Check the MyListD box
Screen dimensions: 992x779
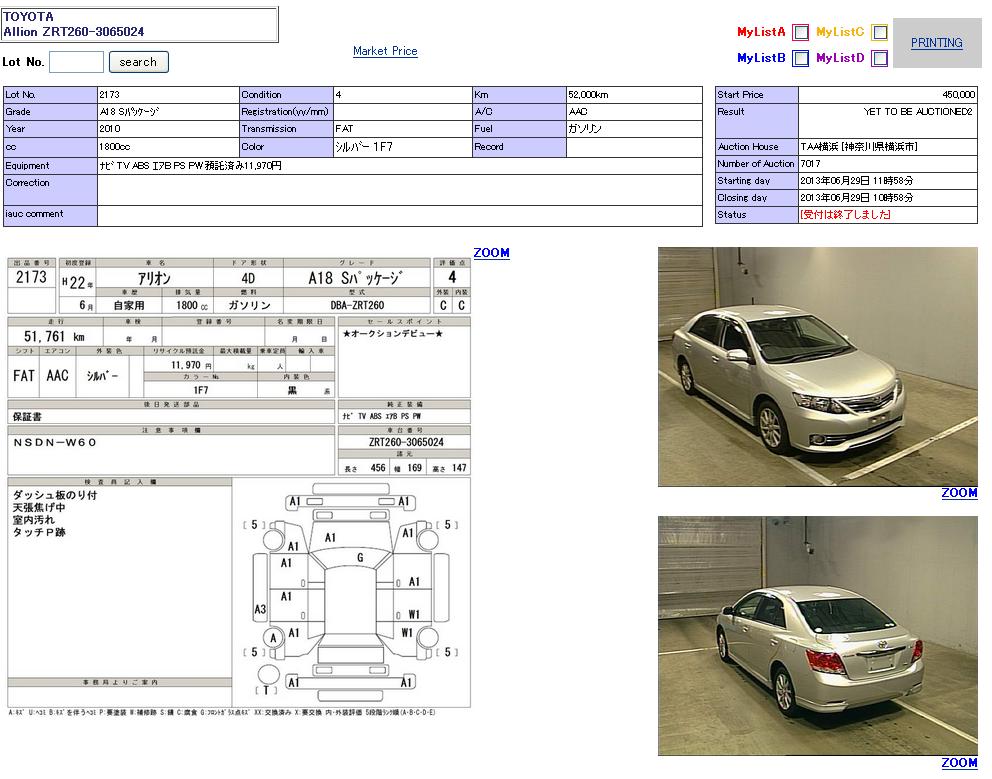[x=879, y=59]
